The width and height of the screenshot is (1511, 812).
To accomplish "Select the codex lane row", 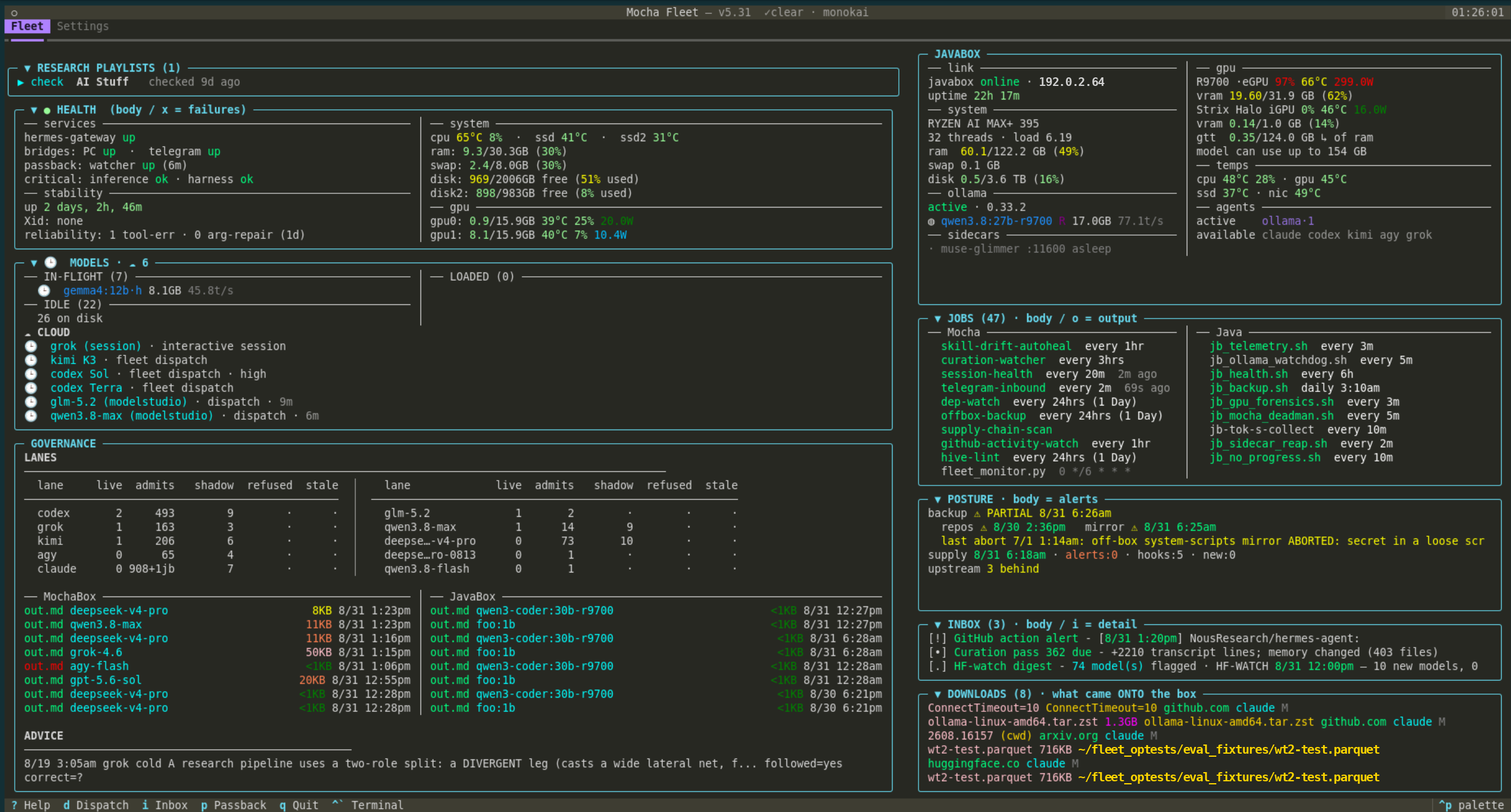I will pos(187,513).
